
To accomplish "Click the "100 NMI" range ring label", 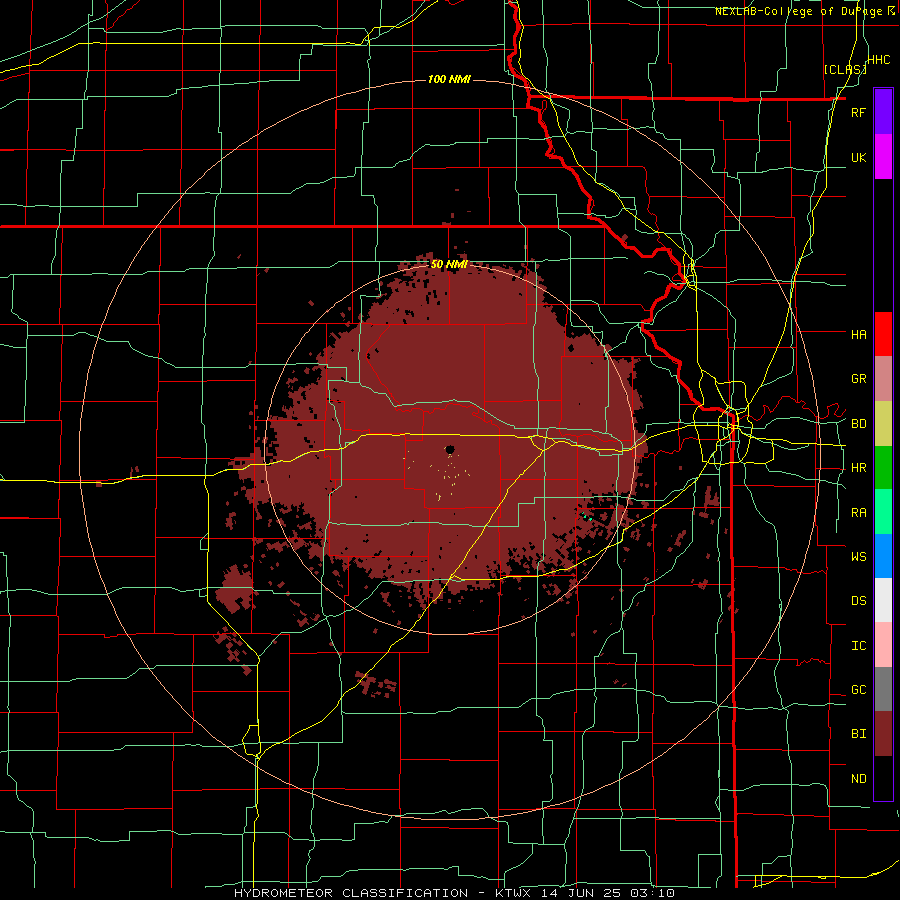I will pyautogui.click(x=449, y=79).
